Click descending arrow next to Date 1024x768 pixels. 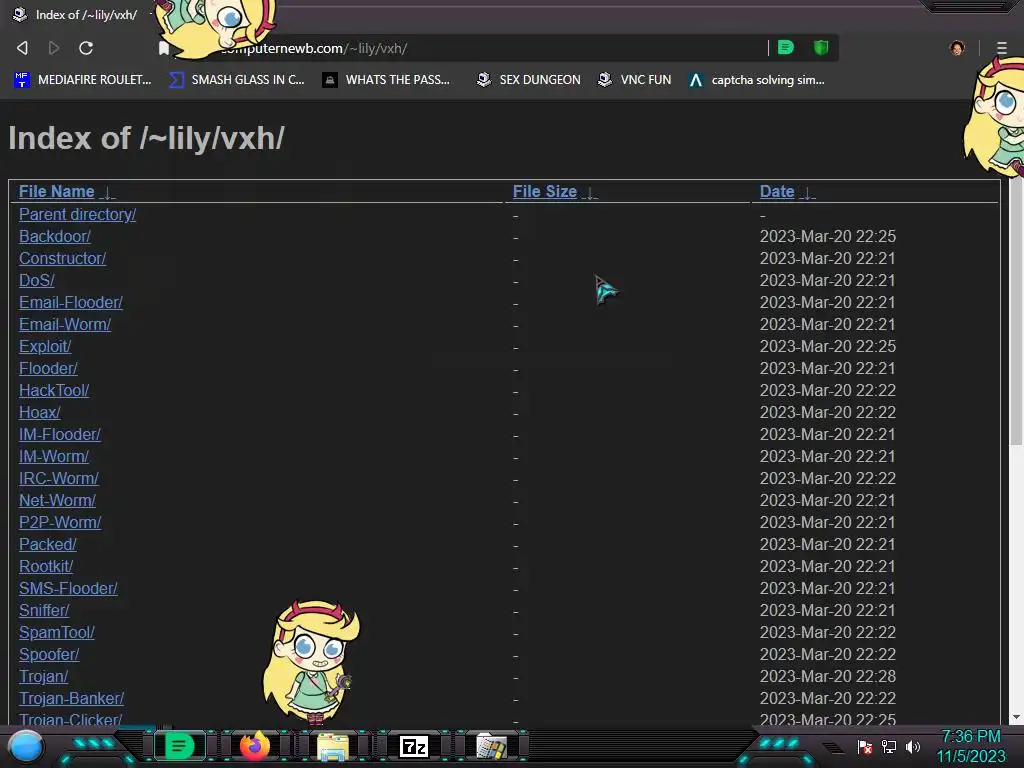click(x=808, y=193)
